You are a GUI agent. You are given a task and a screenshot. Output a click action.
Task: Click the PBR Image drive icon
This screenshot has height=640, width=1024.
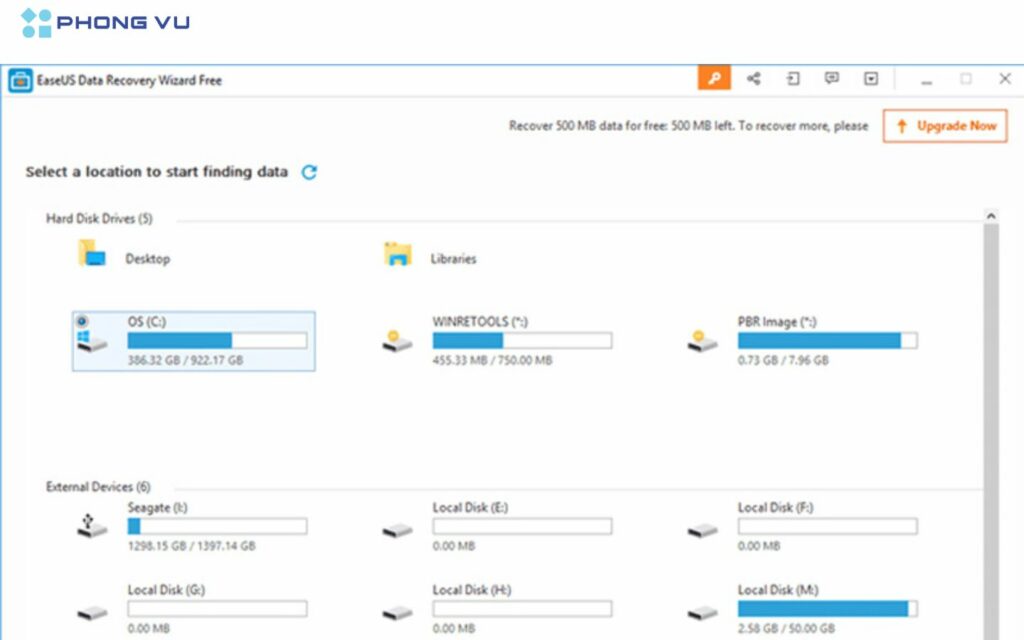click(702, 342)
